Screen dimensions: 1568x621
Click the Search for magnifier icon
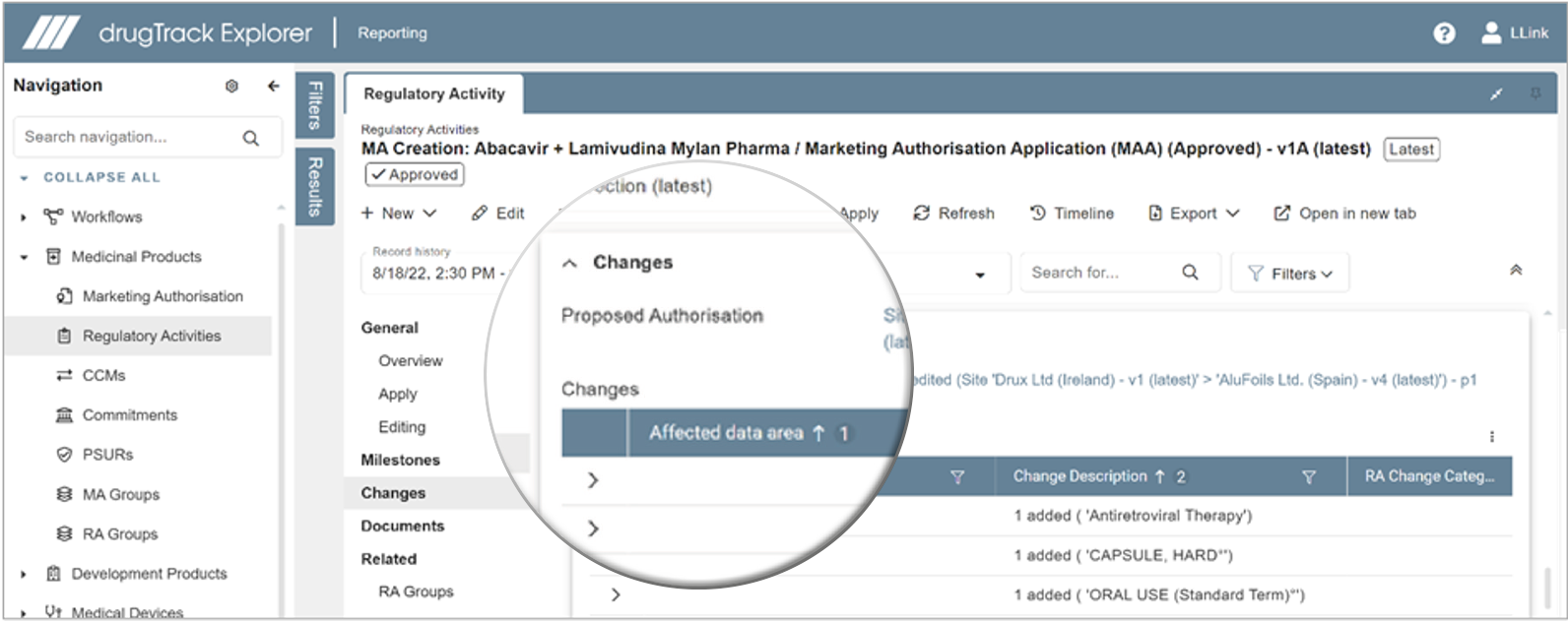coord(1190,273)
